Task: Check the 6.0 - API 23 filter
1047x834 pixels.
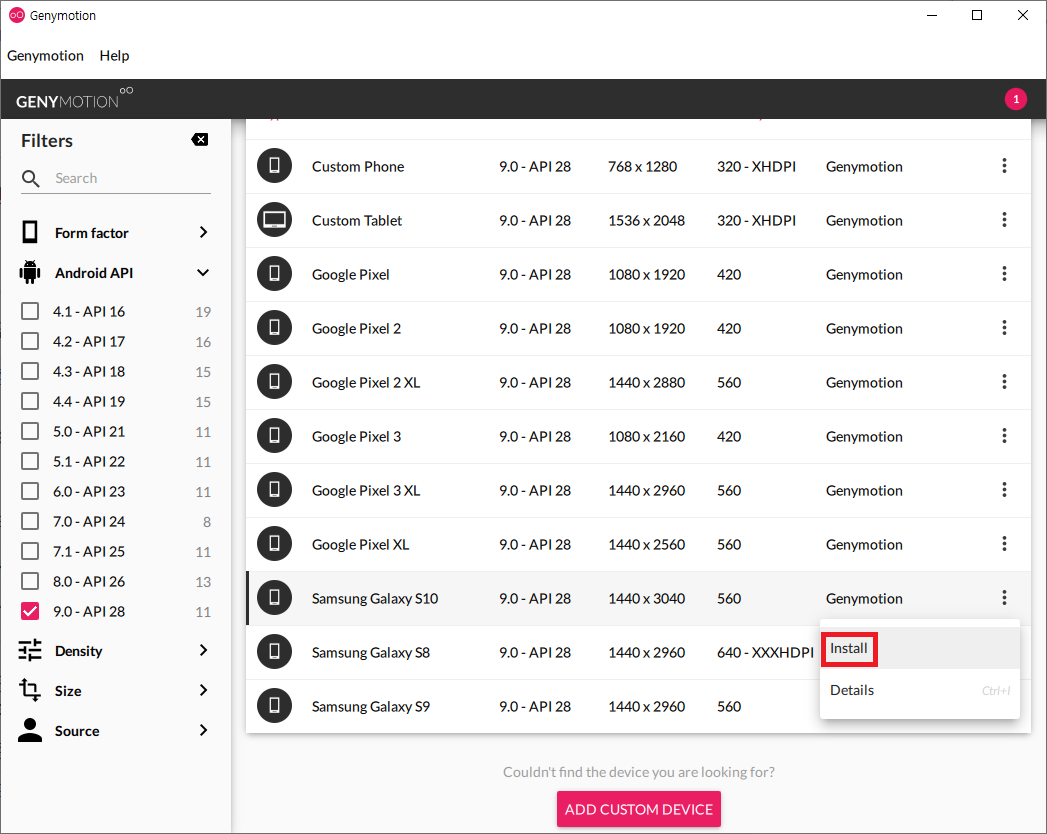Action: click(x=30, y=491)
